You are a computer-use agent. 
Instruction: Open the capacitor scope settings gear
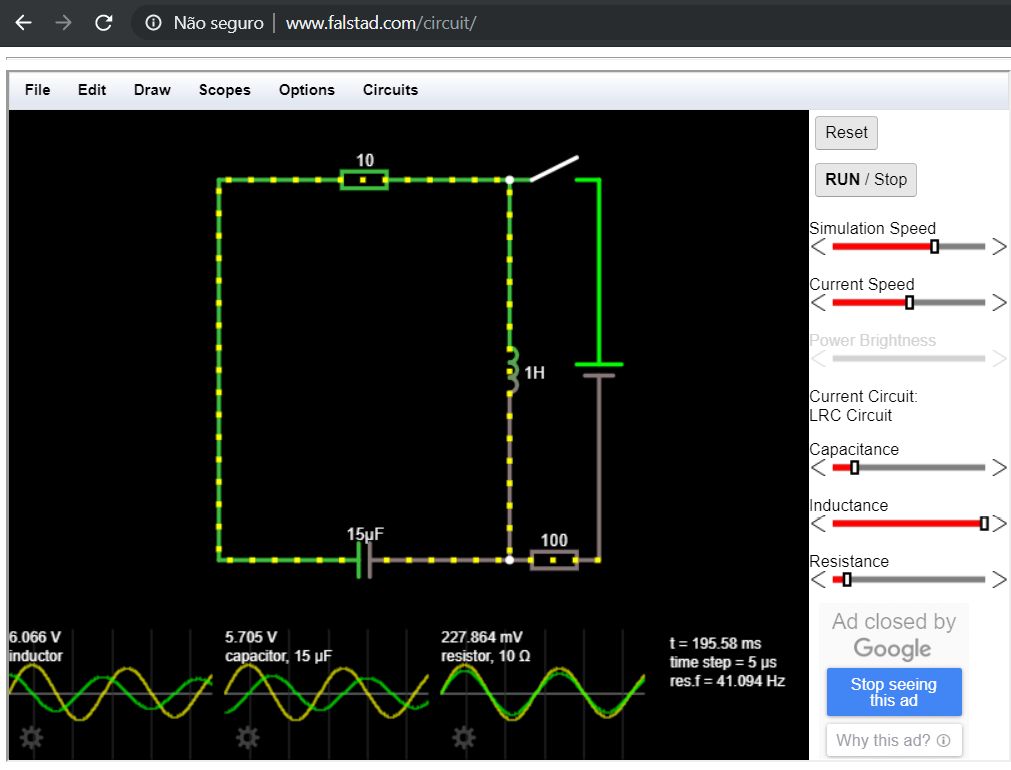tap(247, 738)
